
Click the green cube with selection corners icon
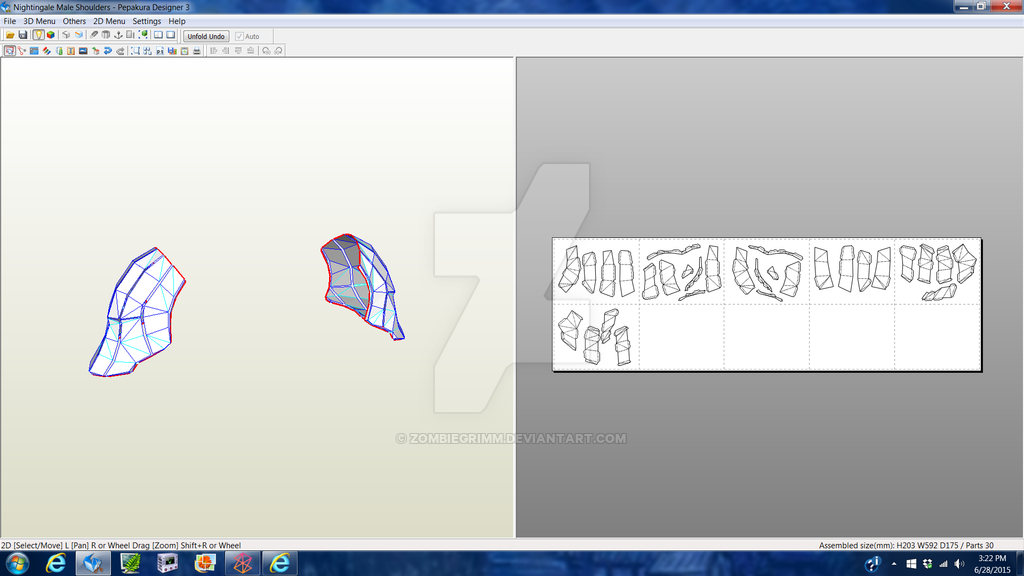click(143, 35)
